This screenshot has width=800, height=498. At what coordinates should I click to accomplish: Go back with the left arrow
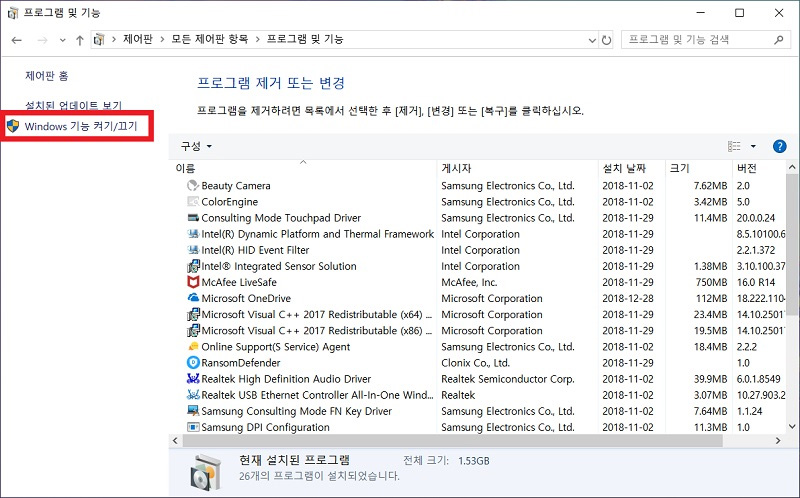click(x=16, y=40)
